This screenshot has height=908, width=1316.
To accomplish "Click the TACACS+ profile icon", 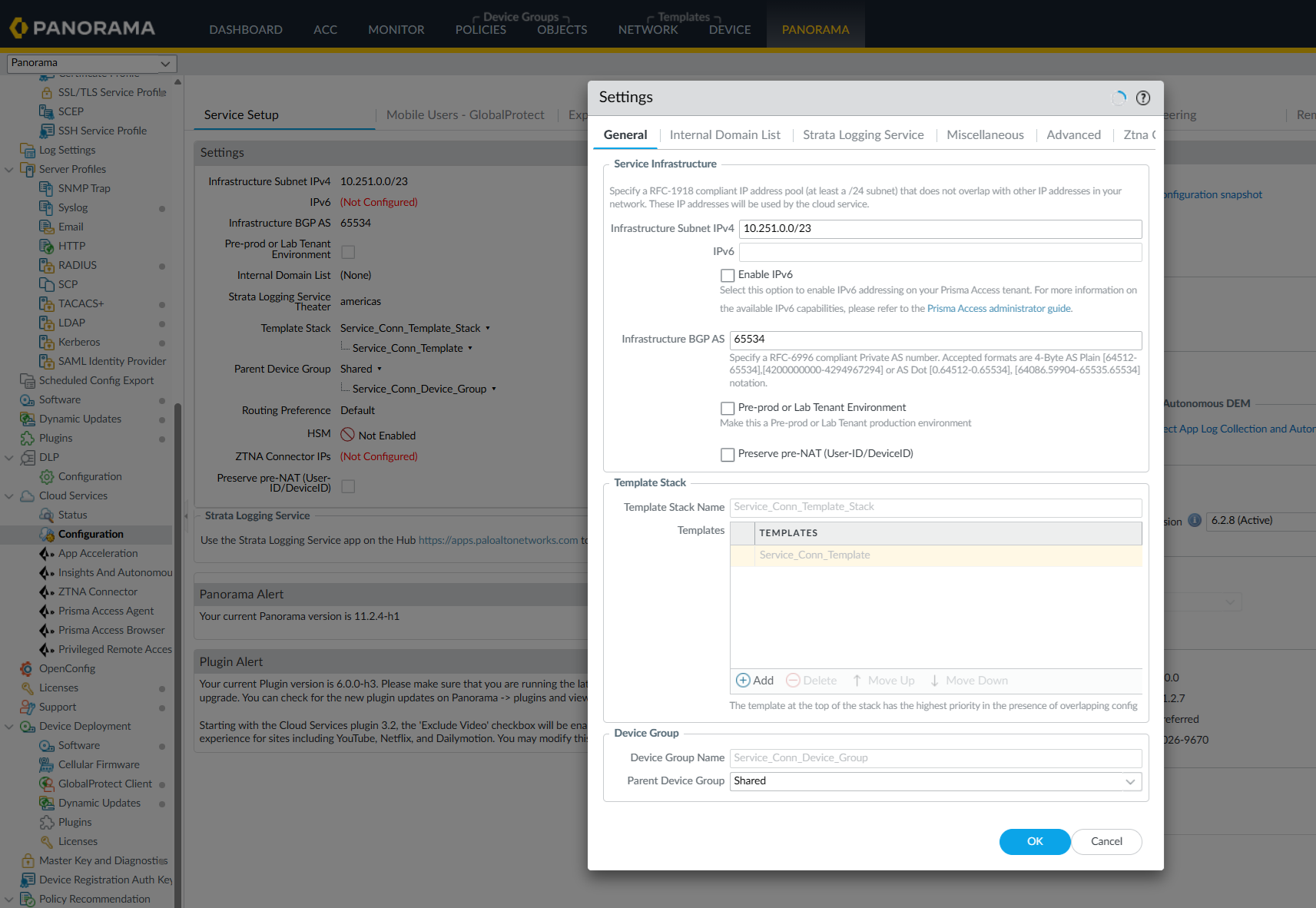I will pos(46,303).
